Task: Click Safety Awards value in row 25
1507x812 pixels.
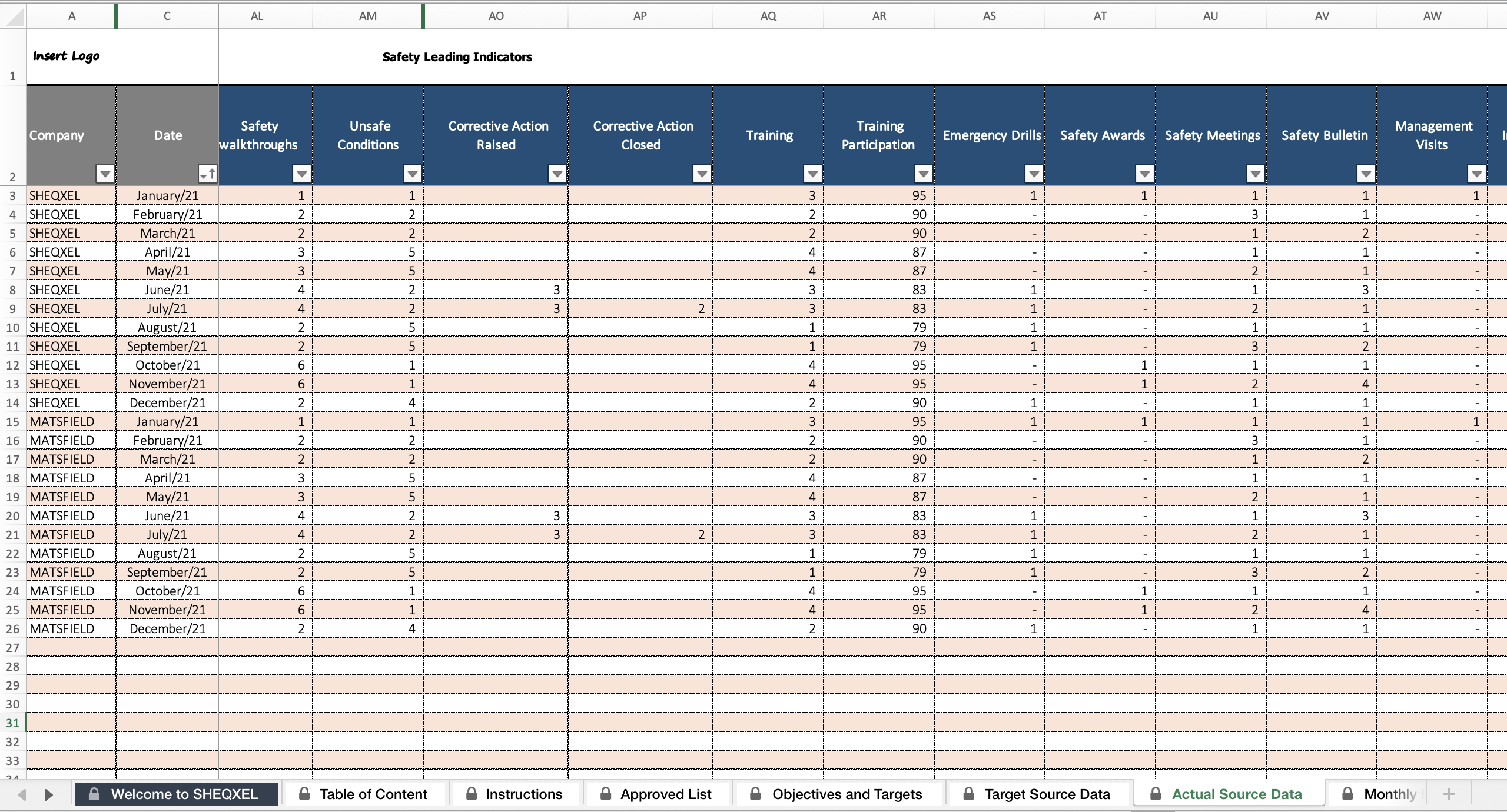Action: click(1100, 610)
